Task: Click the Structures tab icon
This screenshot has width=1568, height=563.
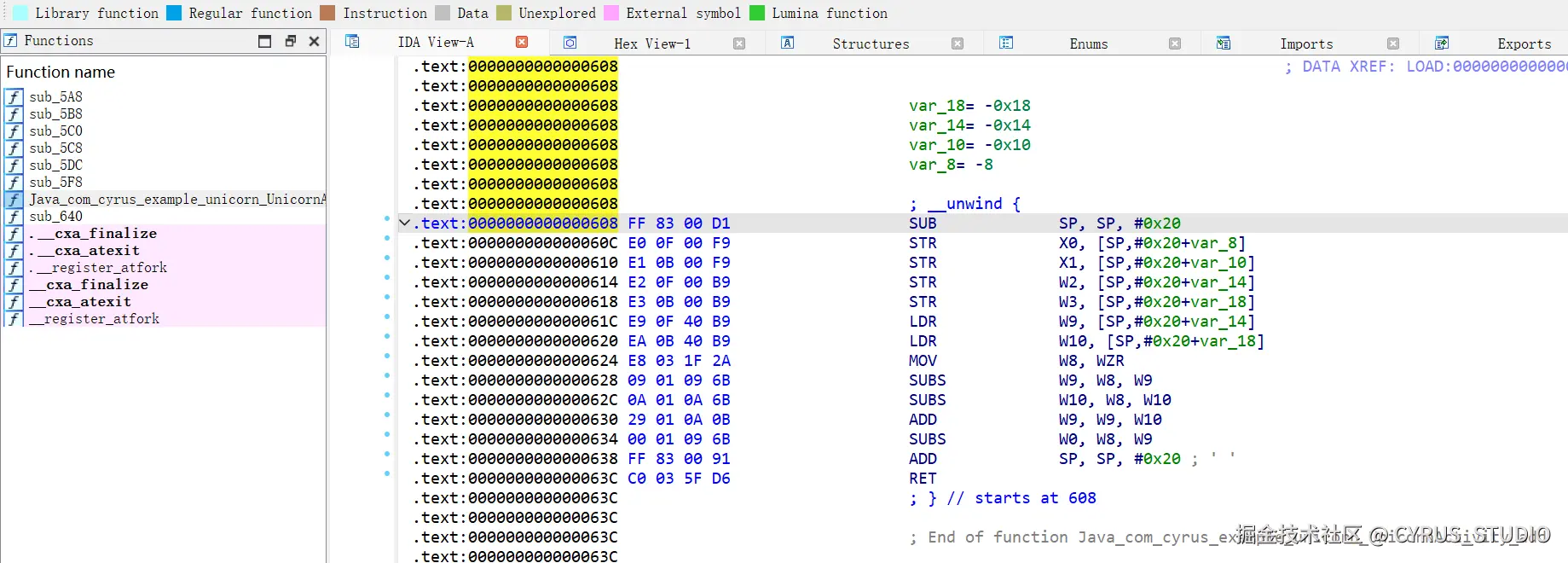Action: (788, 43)
